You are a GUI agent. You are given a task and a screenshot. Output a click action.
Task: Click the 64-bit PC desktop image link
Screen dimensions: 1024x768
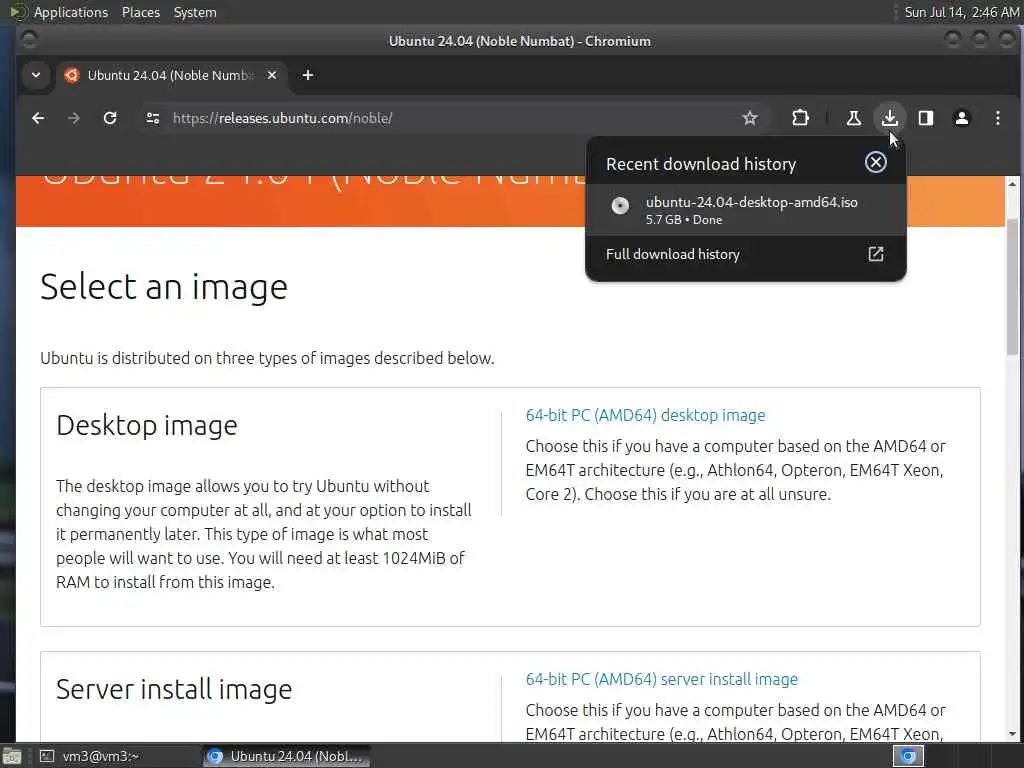(645, 415)
